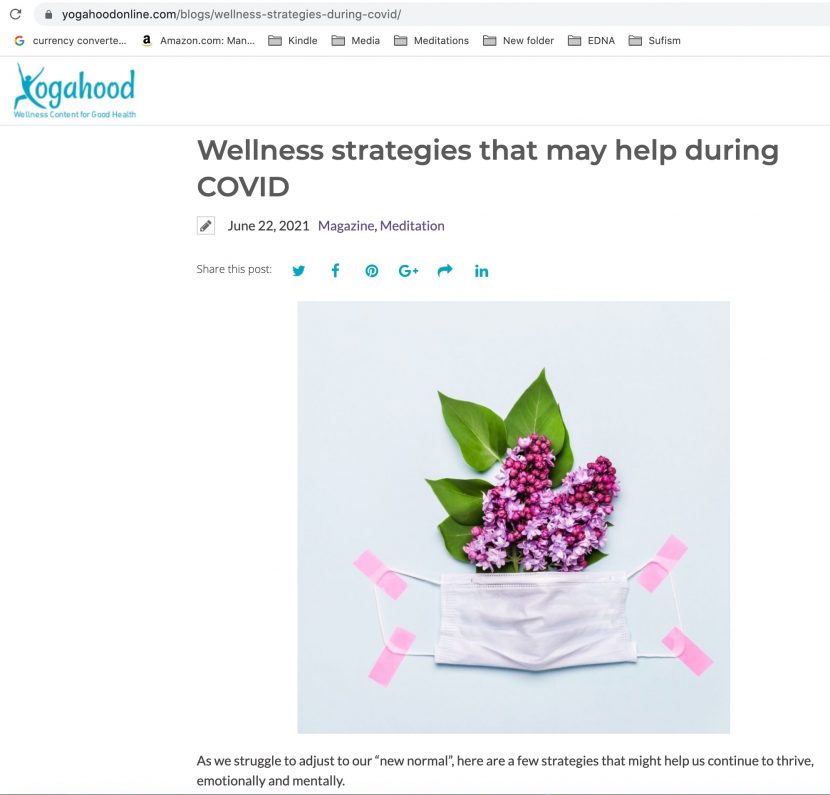This screenshot has height=795, width=830.
Task: Expand the New folder bookmark
Action: click(518, 41)
